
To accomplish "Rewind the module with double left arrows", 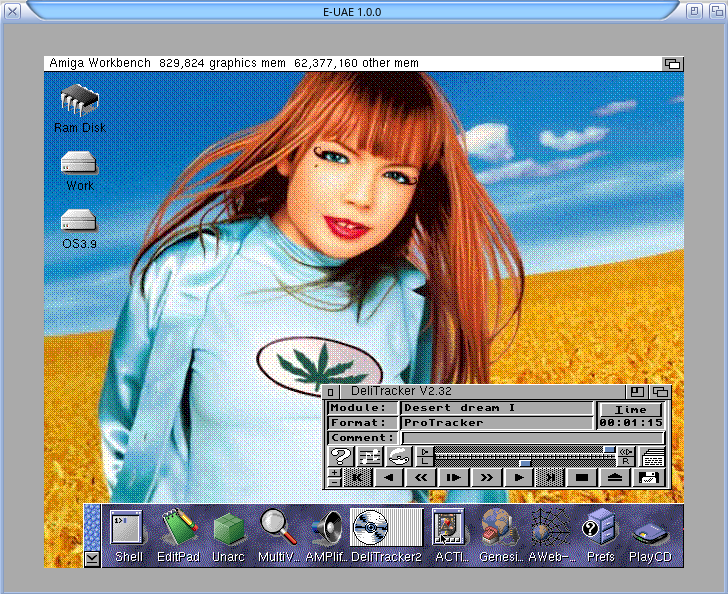I will pyautogui.click(x=421, y=477).
